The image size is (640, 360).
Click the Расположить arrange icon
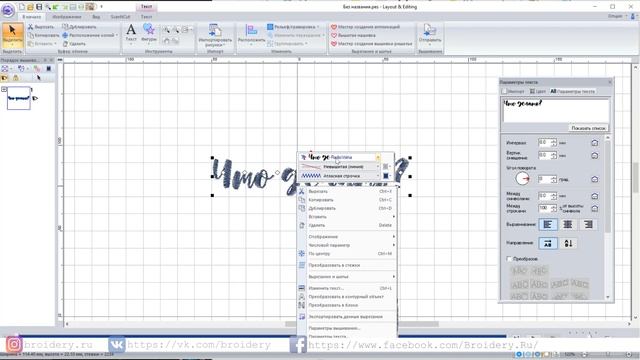(251, 35)
